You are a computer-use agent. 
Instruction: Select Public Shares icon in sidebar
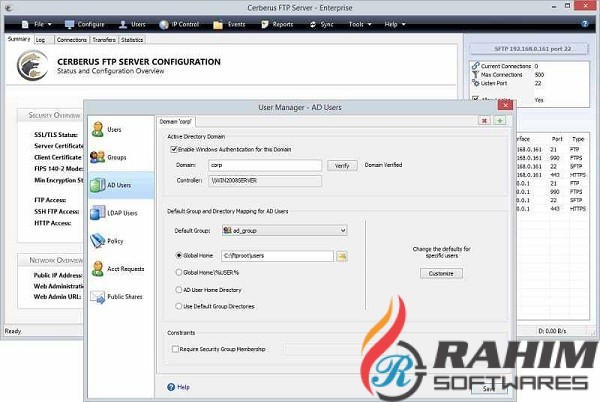[98, 297]
